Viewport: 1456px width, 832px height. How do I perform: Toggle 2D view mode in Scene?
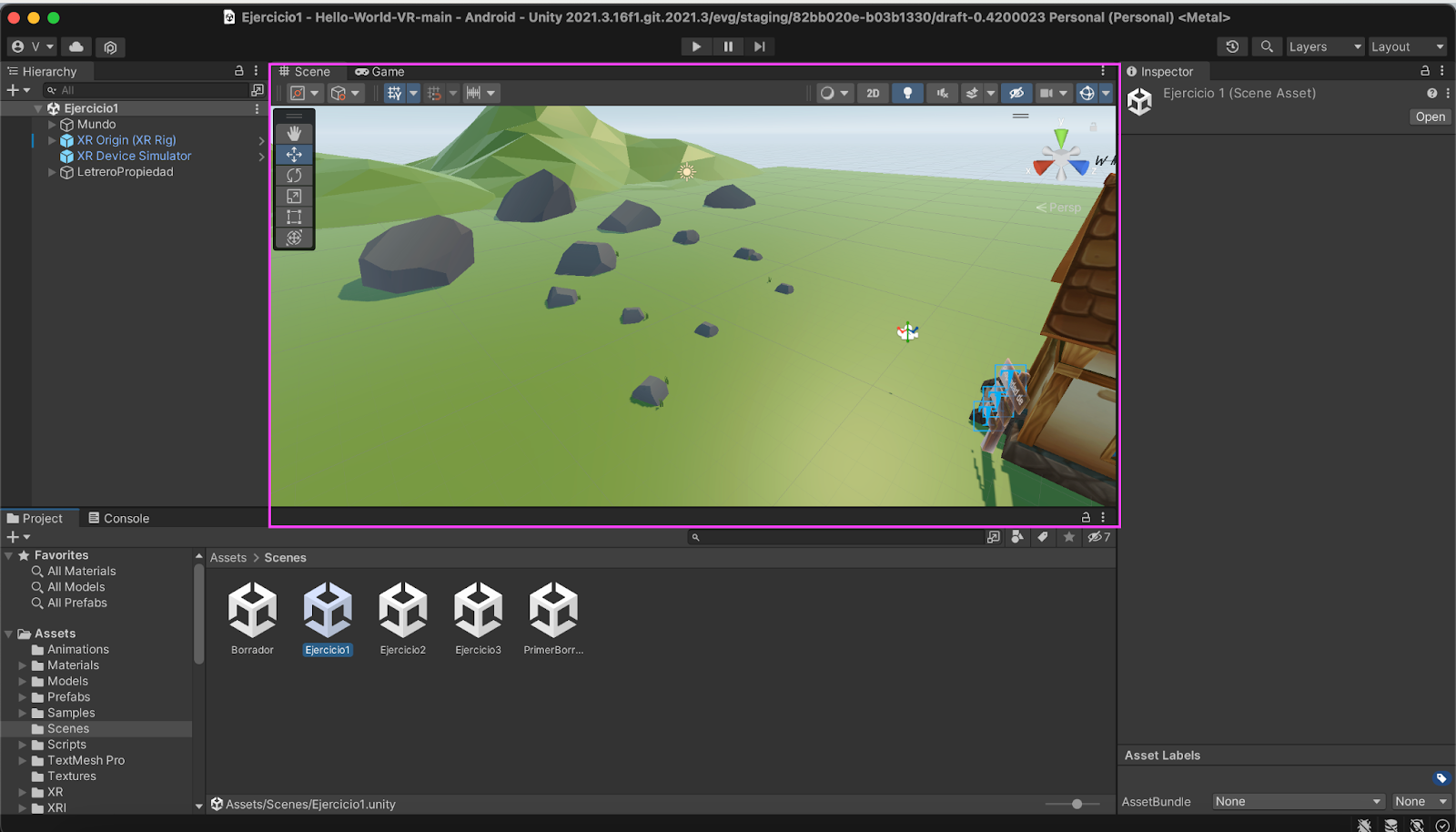click(x=873, y=93)
